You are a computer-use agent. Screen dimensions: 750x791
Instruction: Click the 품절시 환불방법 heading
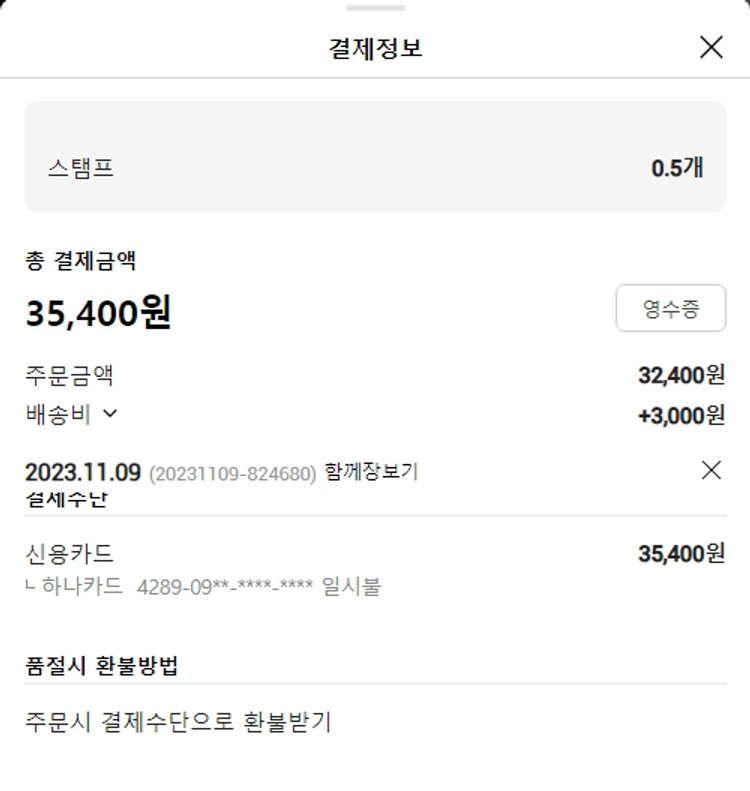click(102, 665)
